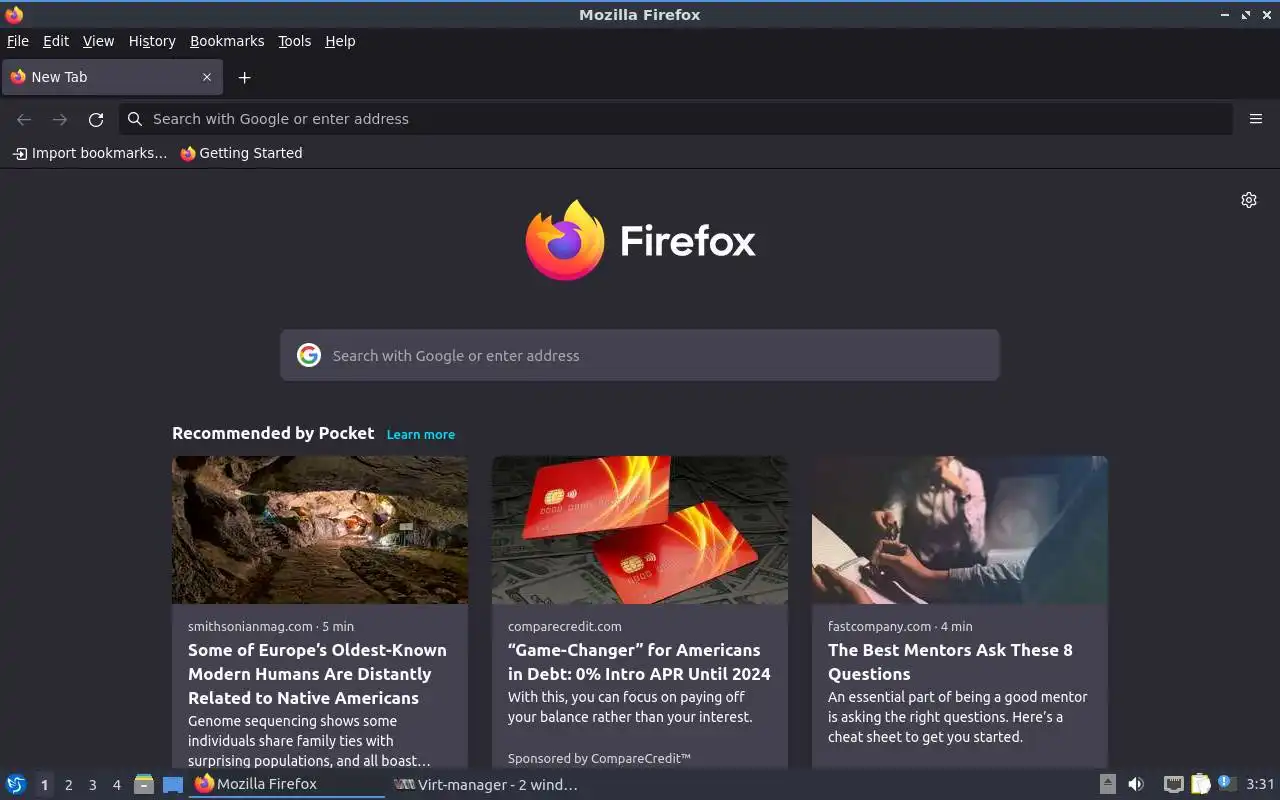Open the View menu
This screenshot has height=800, width=1280.
(98, 41)
